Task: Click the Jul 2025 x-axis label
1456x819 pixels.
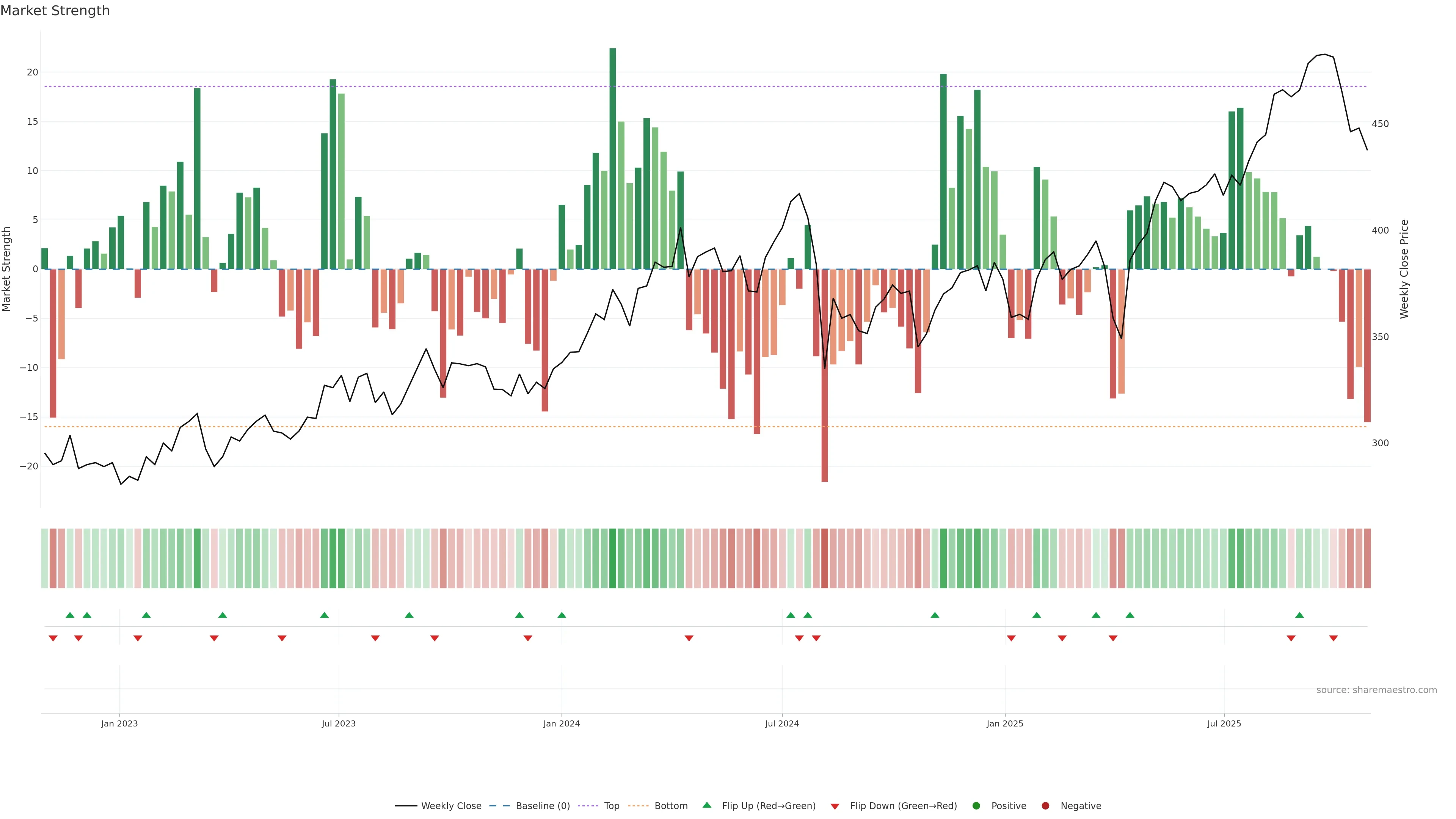Action: coord(1224,723)
